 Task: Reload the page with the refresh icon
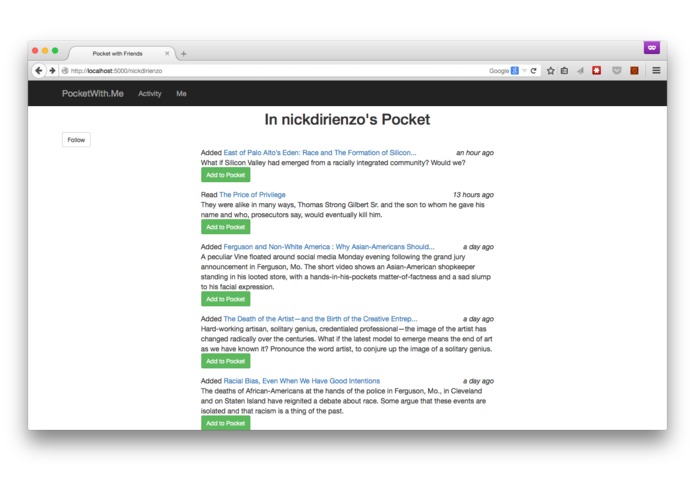[x=533, y=71]
